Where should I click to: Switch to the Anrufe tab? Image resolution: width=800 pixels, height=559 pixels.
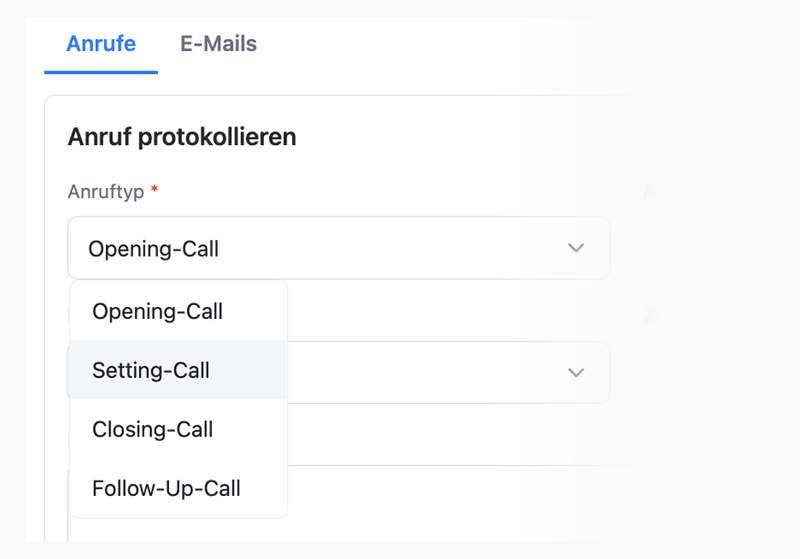100,44
